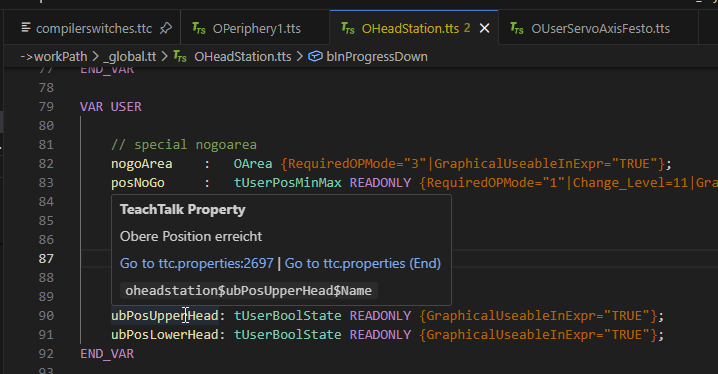718x374 pixels.
Task: Click the '// special nogoarea' comment
Action: point(184,145)
